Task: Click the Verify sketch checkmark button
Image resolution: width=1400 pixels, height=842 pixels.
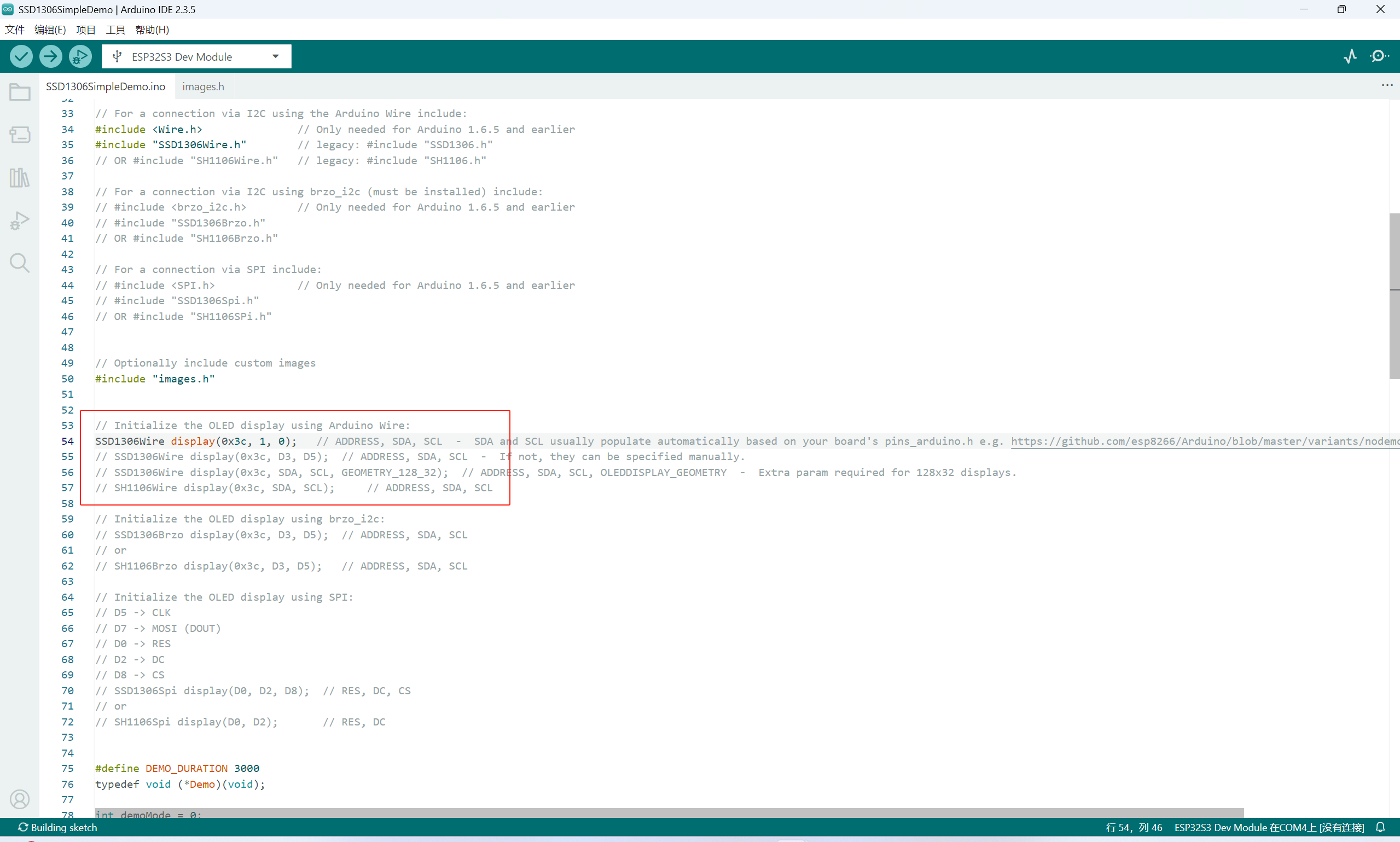Action: (21, 56)
